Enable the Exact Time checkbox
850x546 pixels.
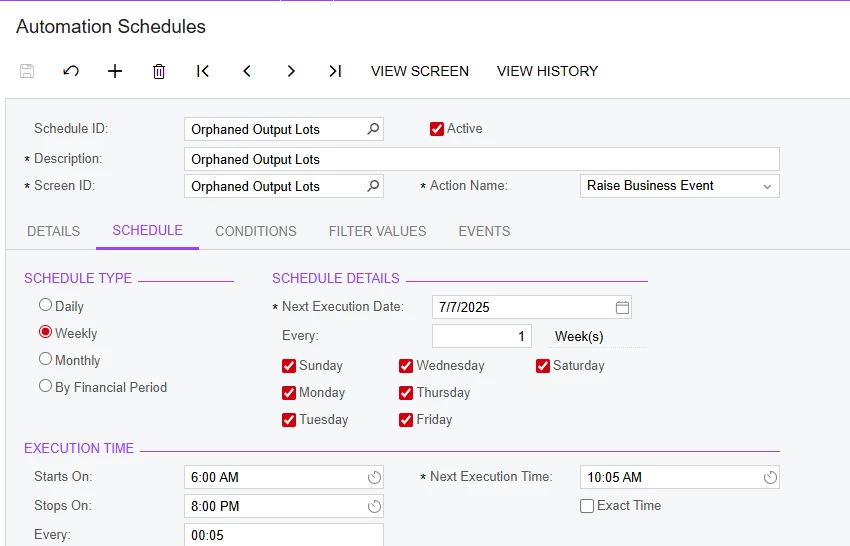click(587, 506)
